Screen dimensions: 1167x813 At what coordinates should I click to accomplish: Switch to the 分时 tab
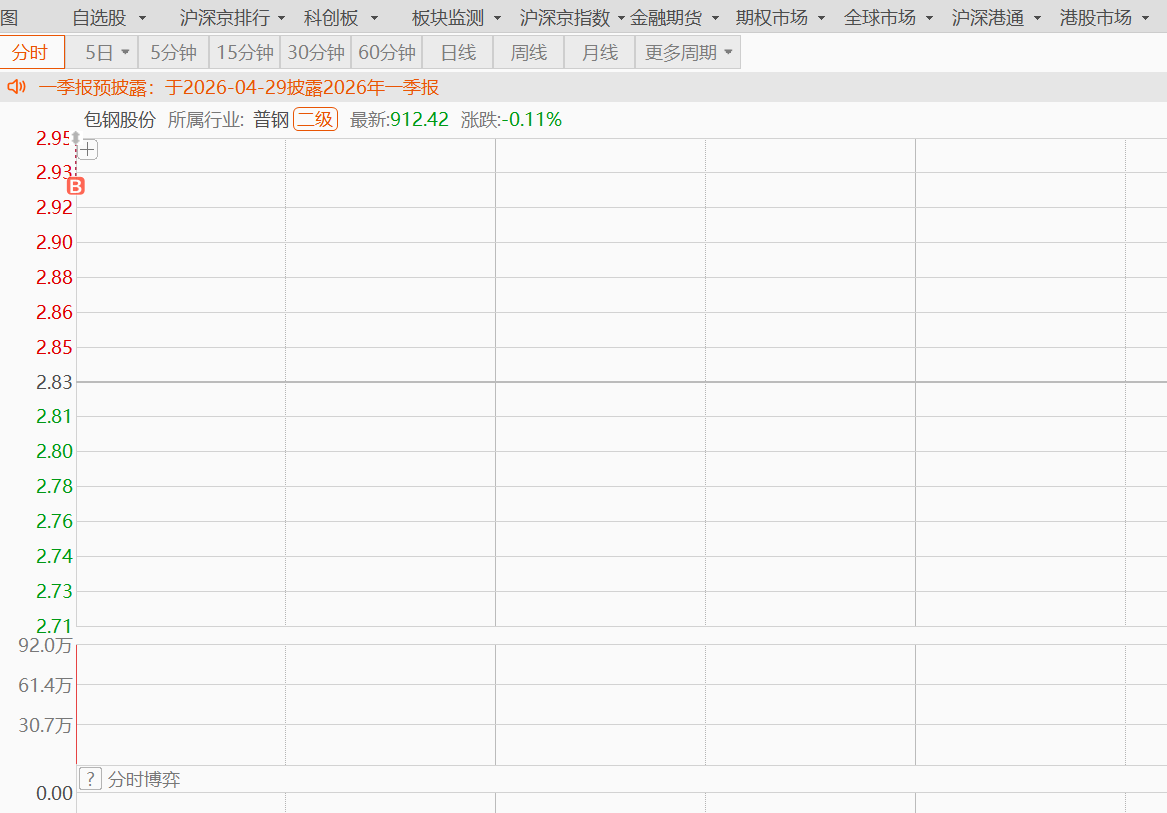[x=32, y=52]
